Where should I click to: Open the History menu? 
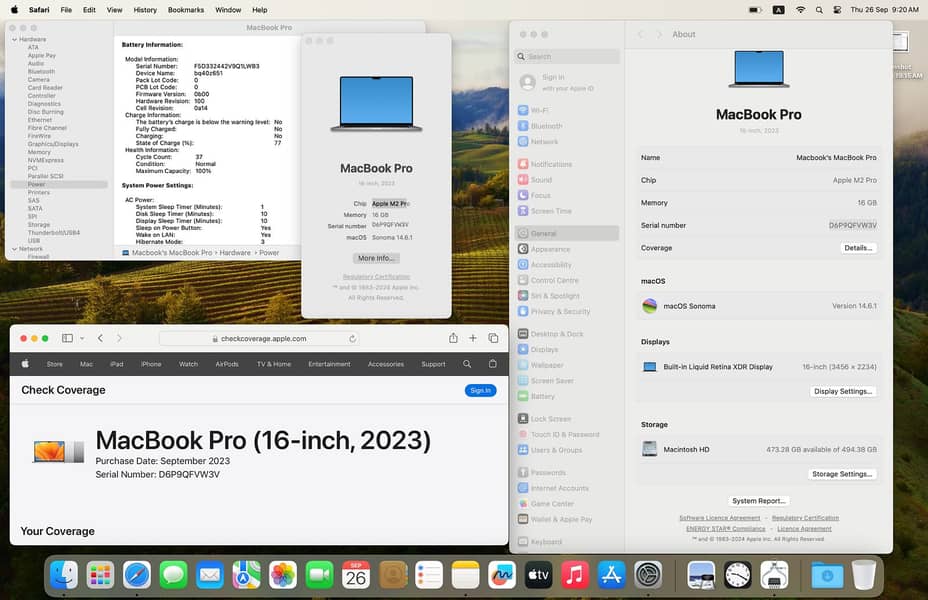pyautogui.click(x=145, y=9)
